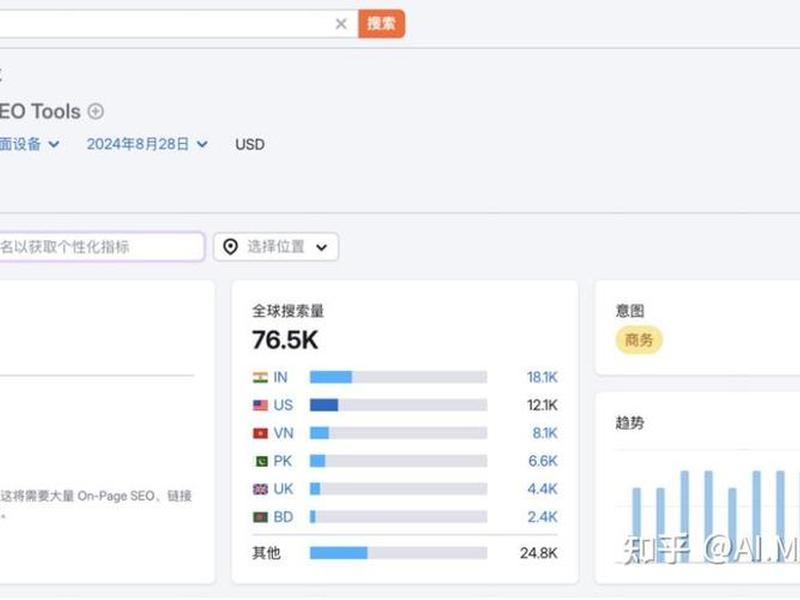Select the 意图 card heading
The height and width of the screenshot is (600, 800).
pos(630,311)
